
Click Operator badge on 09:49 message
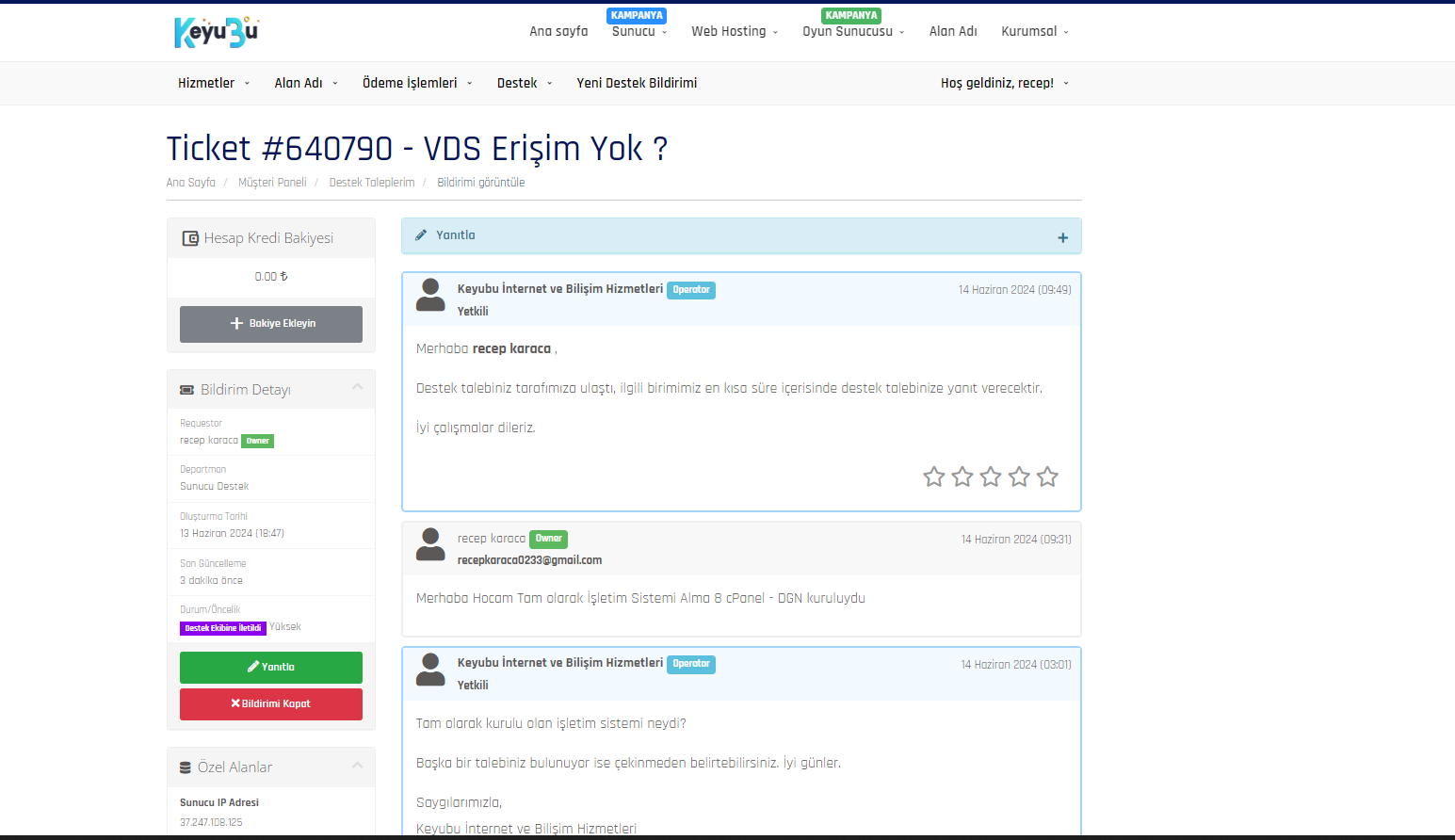tap(691, 290)
